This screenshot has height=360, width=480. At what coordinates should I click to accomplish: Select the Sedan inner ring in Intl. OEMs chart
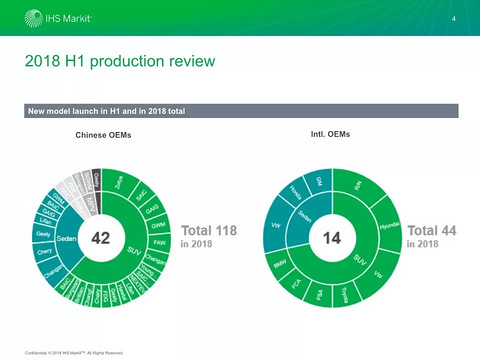coord(305,217)
